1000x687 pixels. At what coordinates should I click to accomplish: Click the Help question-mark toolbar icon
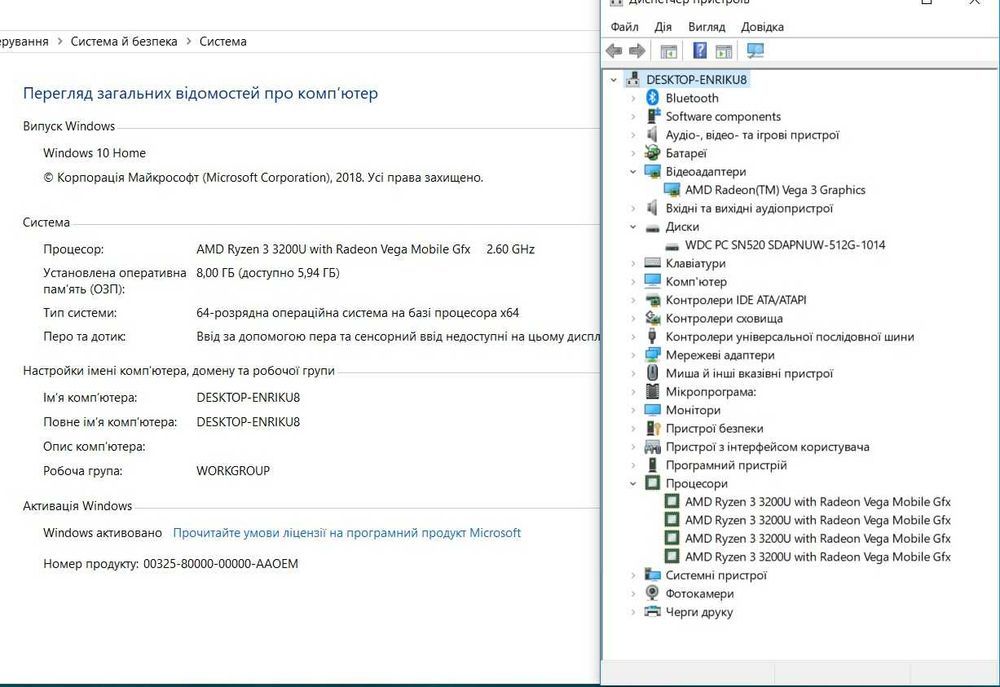point(700,51)
